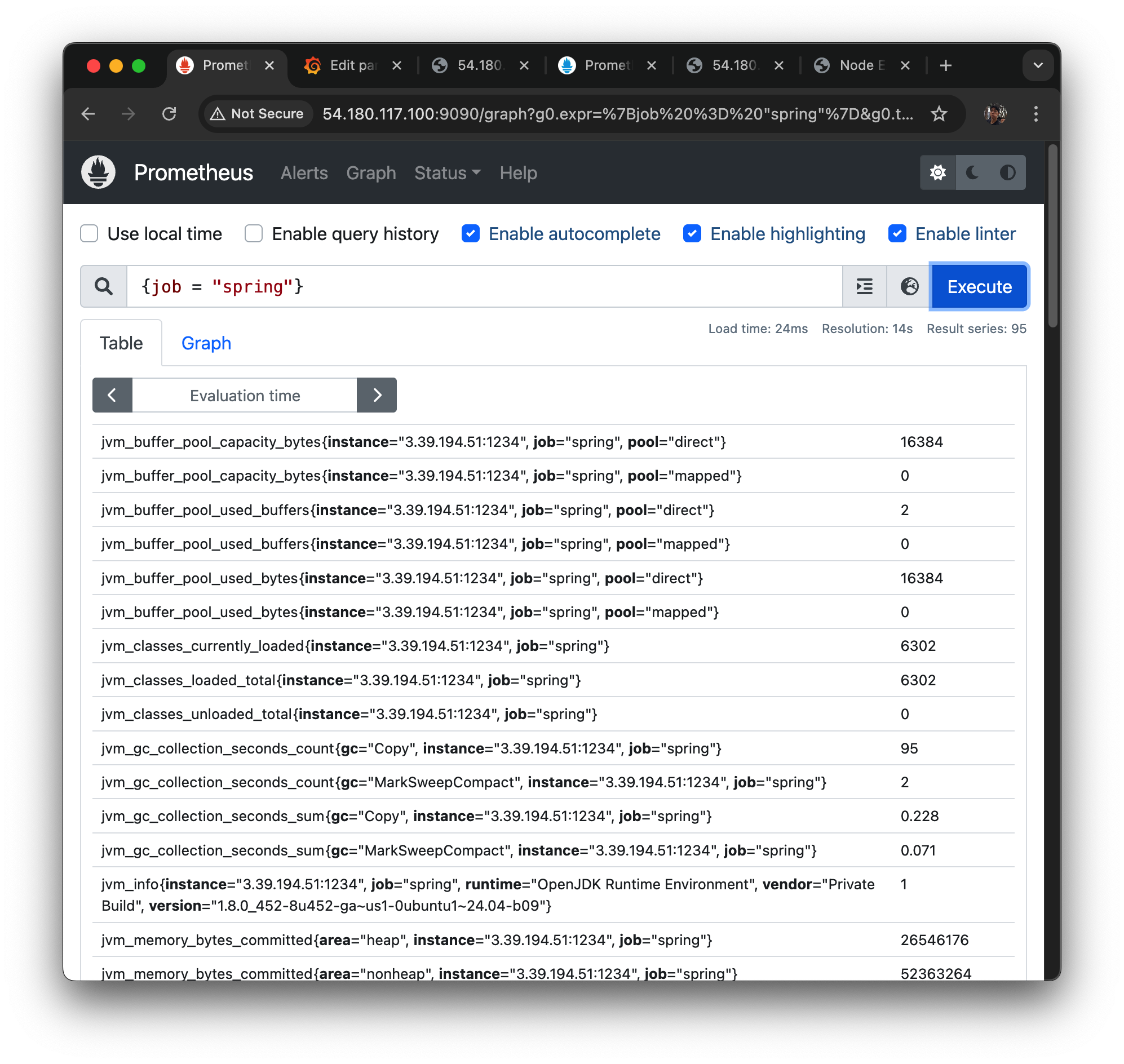1124x1064 pixels.
Task: Click the format expression icon
Action: coord(864,286)
